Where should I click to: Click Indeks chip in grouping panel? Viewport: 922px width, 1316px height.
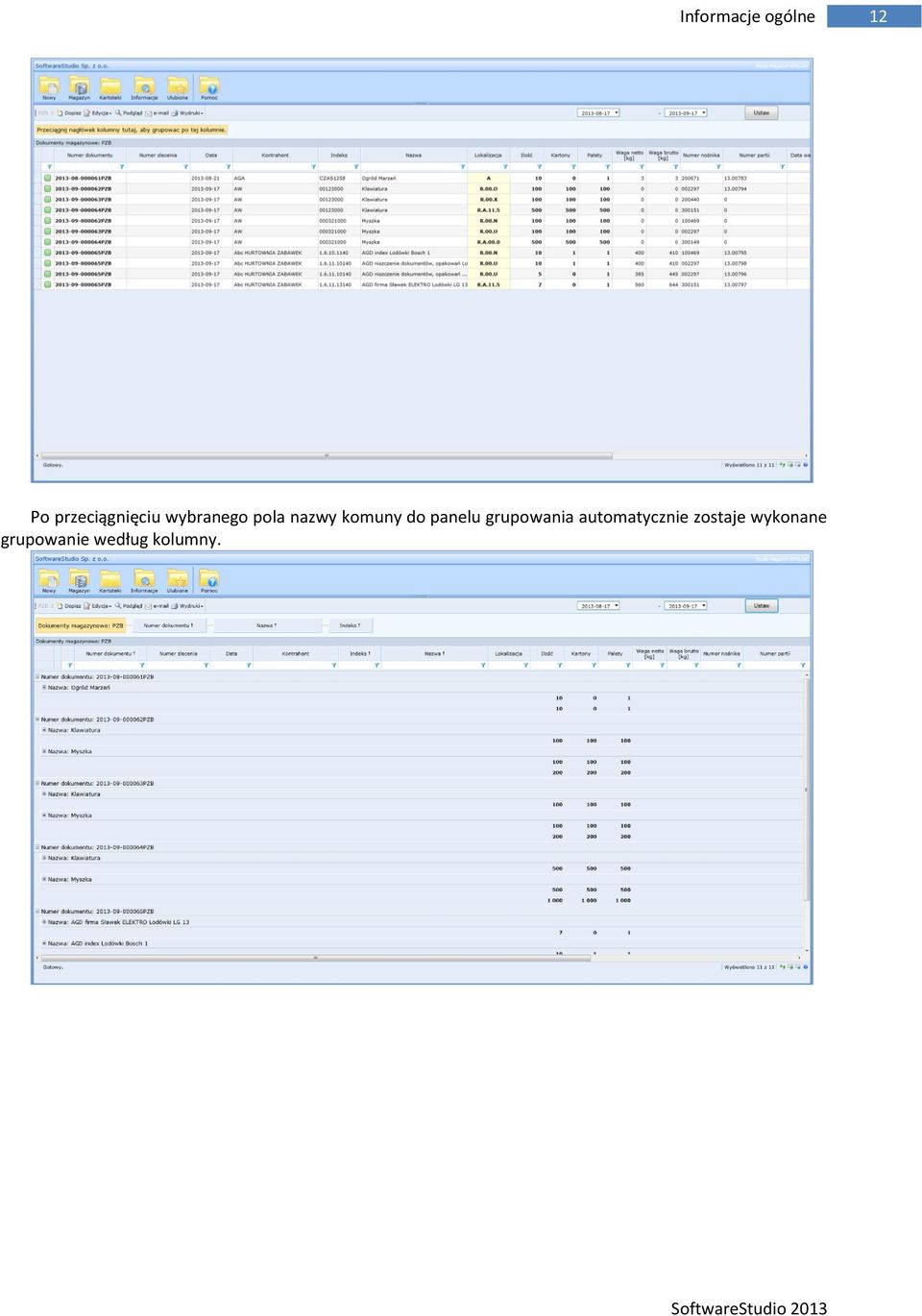350,625
